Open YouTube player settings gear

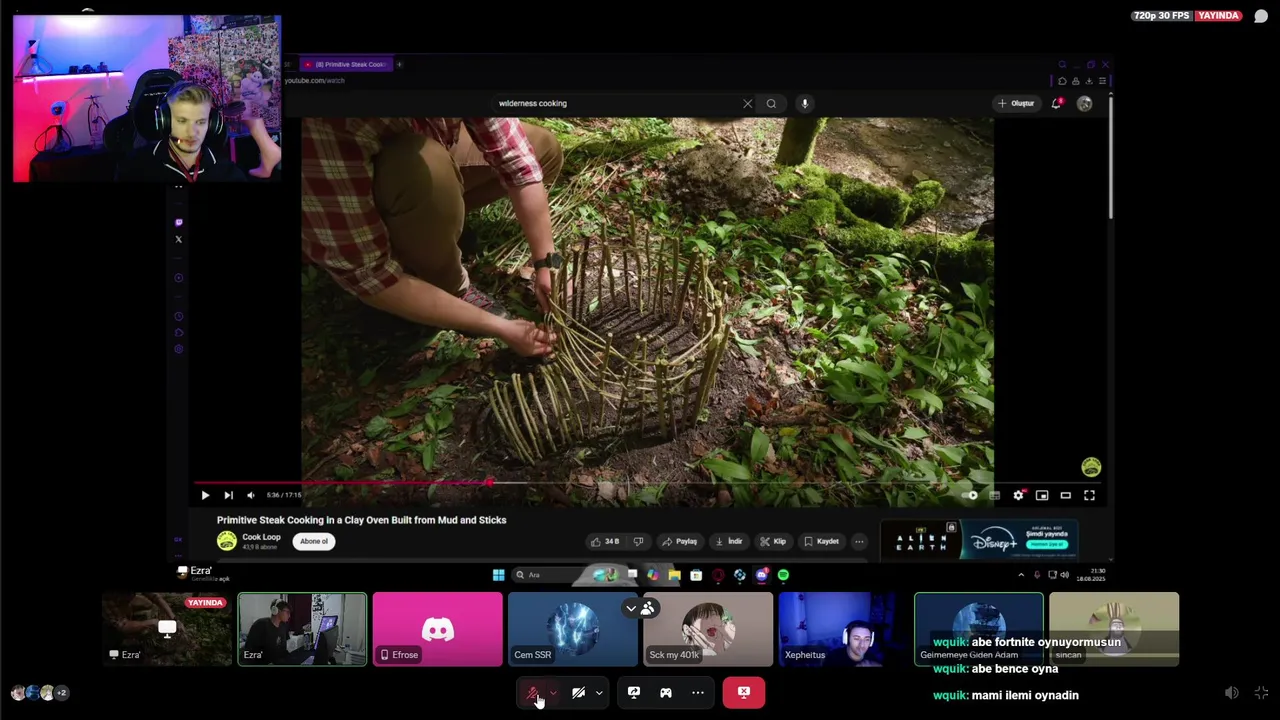1018,495
